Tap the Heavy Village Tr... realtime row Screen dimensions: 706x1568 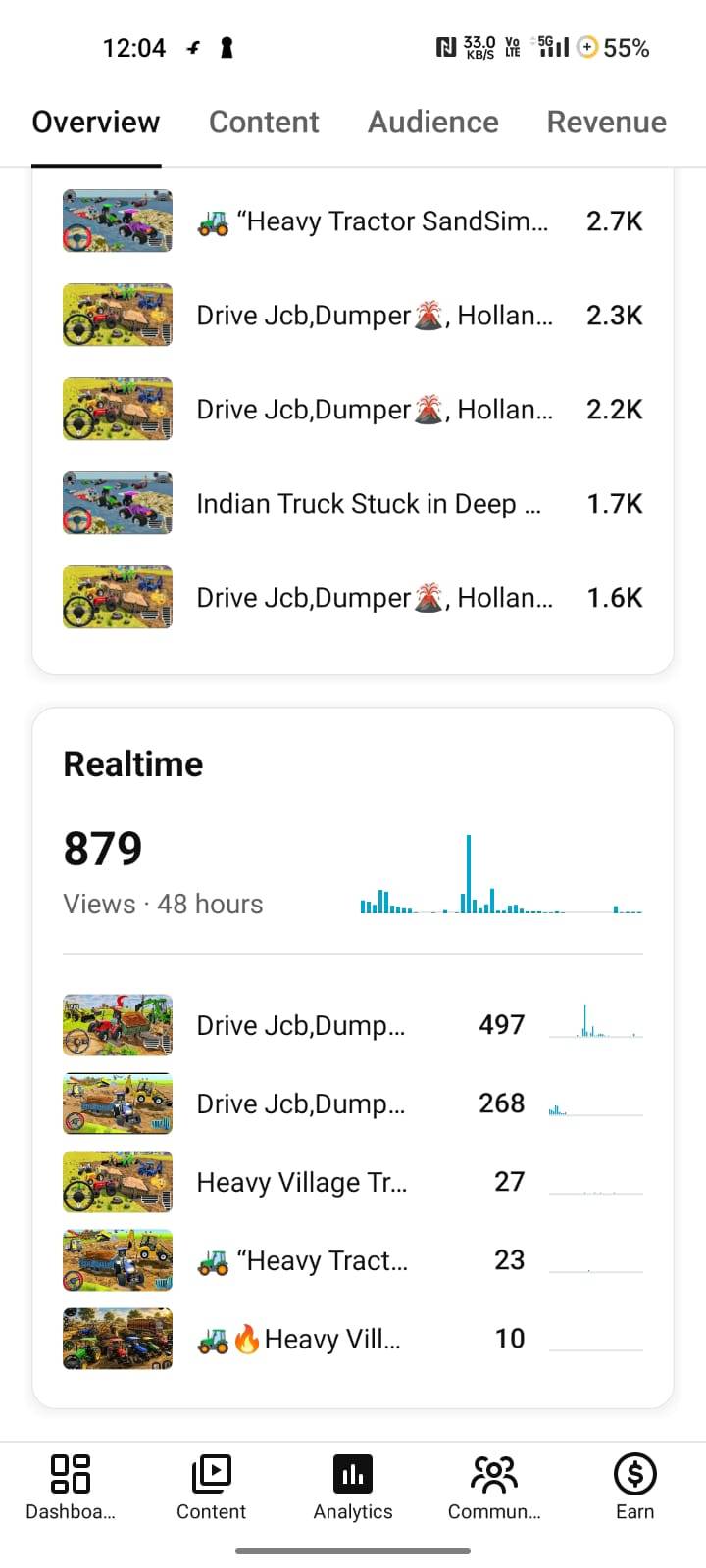[x=353, y=1182]
